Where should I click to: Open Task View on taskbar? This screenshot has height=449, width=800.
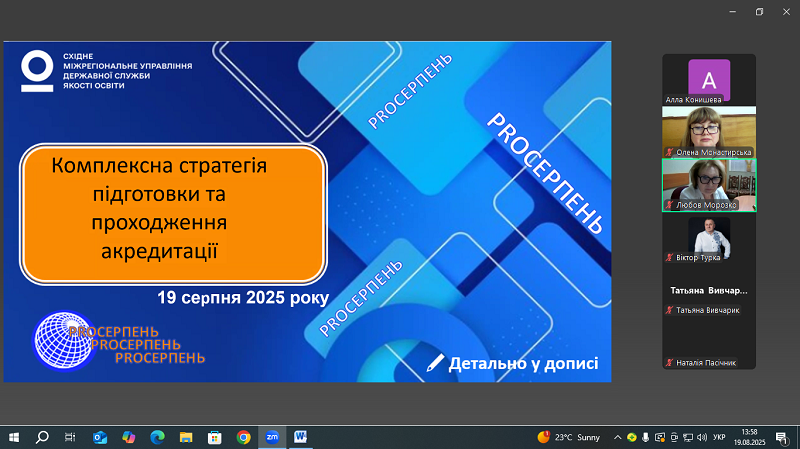(x=70, y=437)
